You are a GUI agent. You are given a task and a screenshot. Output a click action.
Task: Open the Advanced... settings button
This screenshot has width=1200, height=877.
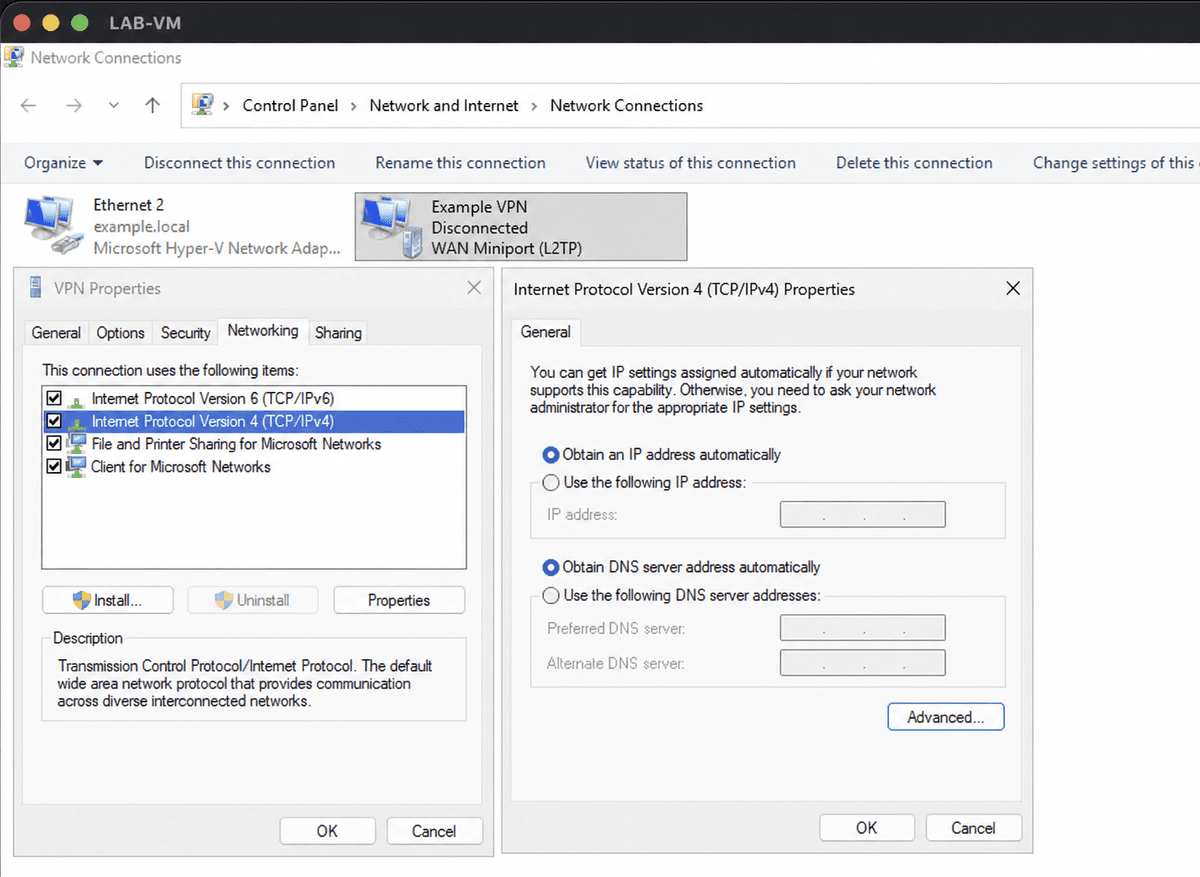tap(946, 717)
